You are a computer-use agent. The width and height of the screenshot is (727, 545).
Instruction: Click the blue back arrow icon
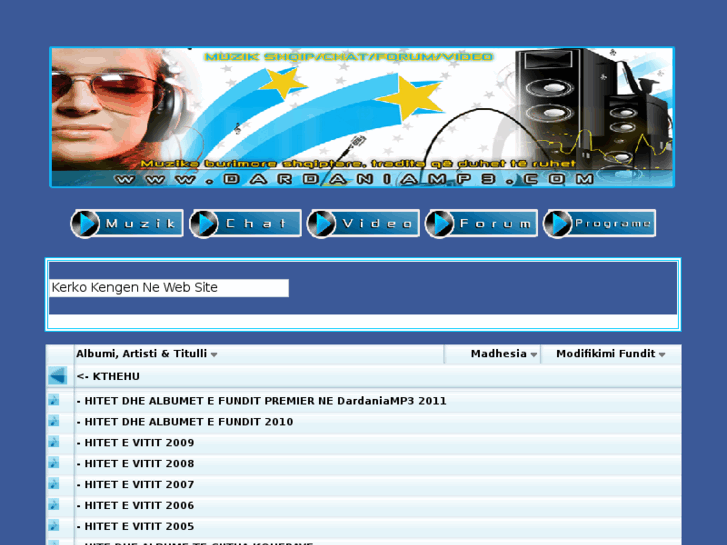[x=57, y=376]
